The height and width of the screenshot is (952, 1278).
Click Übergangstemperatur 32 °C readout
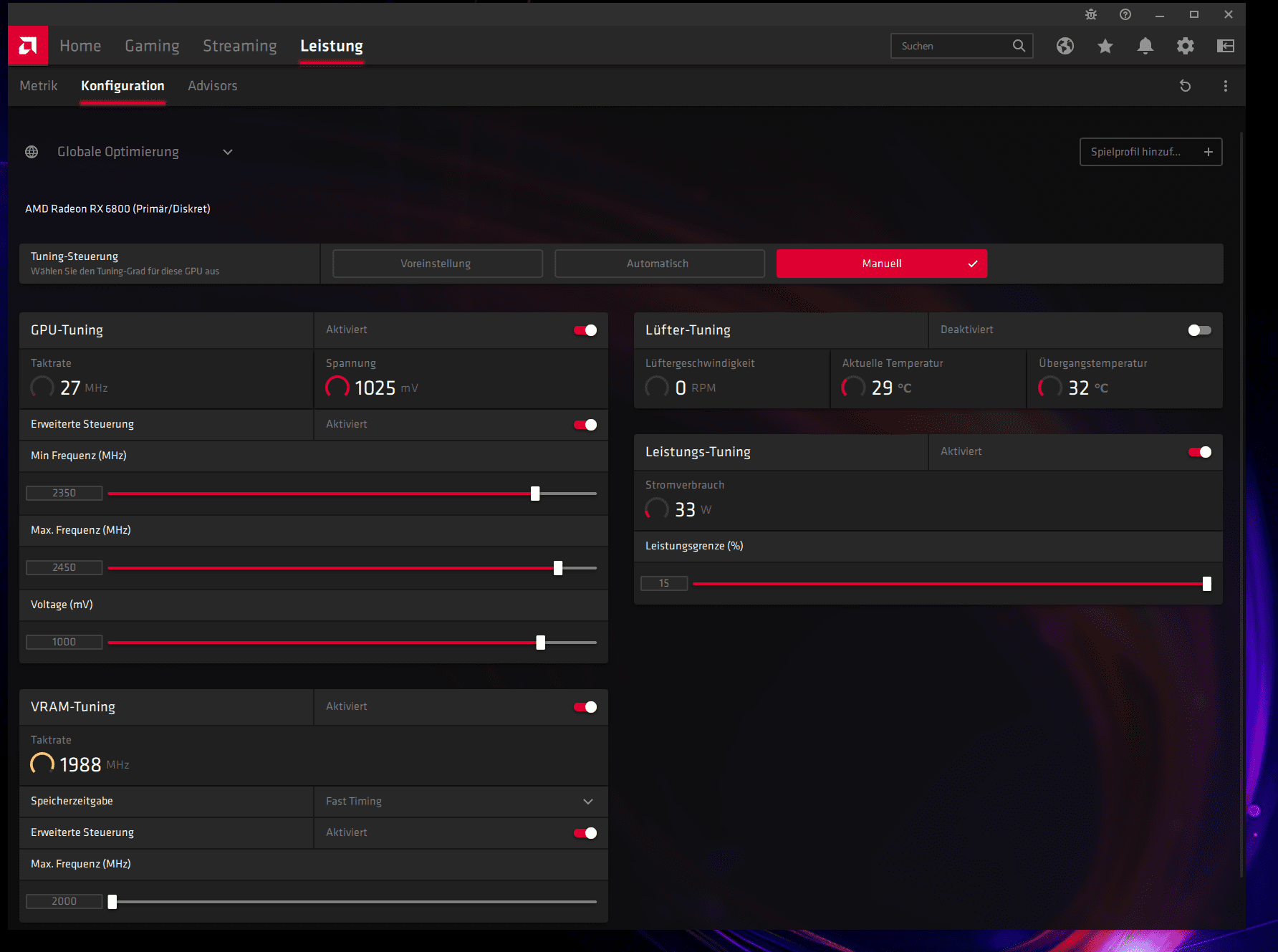(x=1073, y=388)
